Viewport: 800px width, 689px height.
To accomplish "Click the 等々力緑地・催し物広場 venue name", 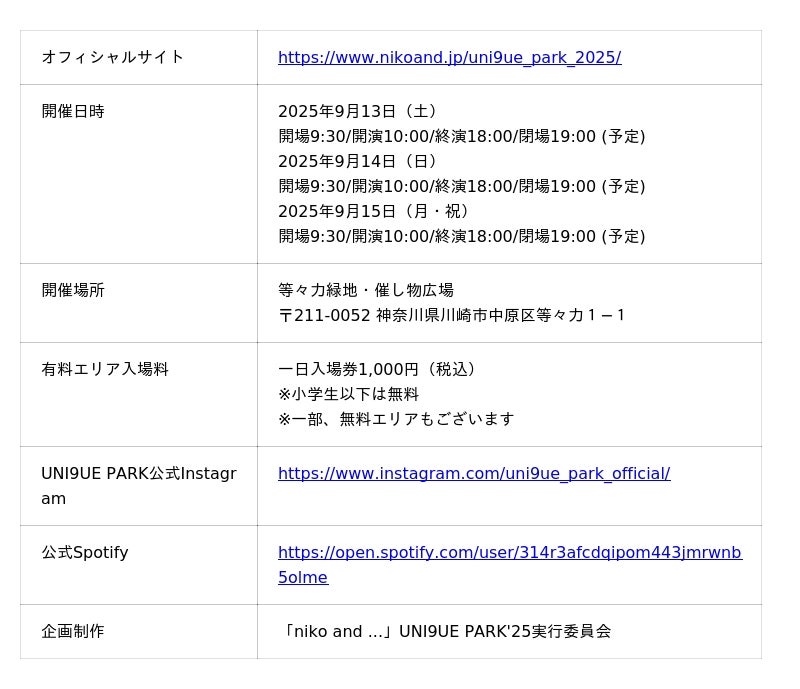I will pyautogui.click(x=366, y=290).
